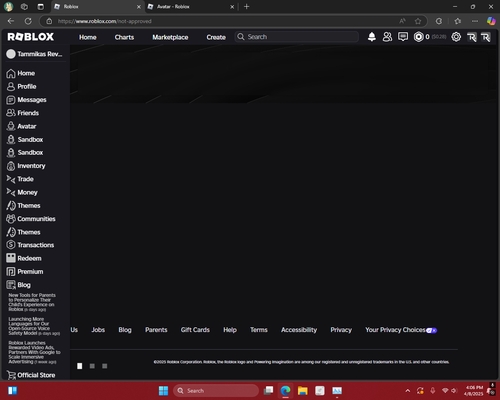Click Help footer link
Screen dimensions: 500x400
click(x=230, y=330)
